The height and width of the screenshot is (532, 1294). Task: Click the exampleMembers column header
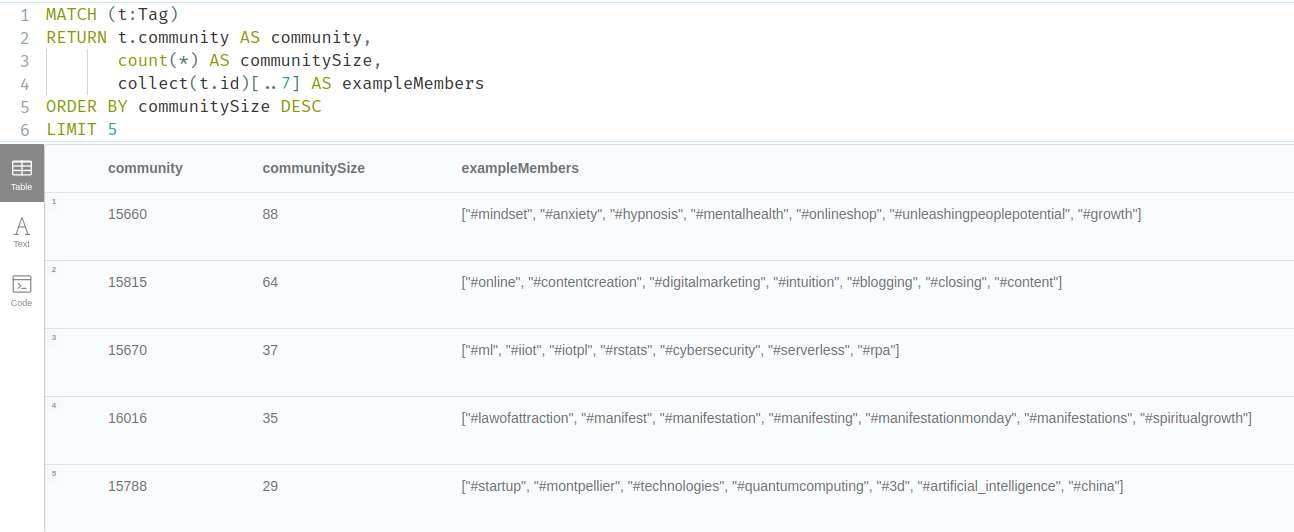[x=520, y=168]
